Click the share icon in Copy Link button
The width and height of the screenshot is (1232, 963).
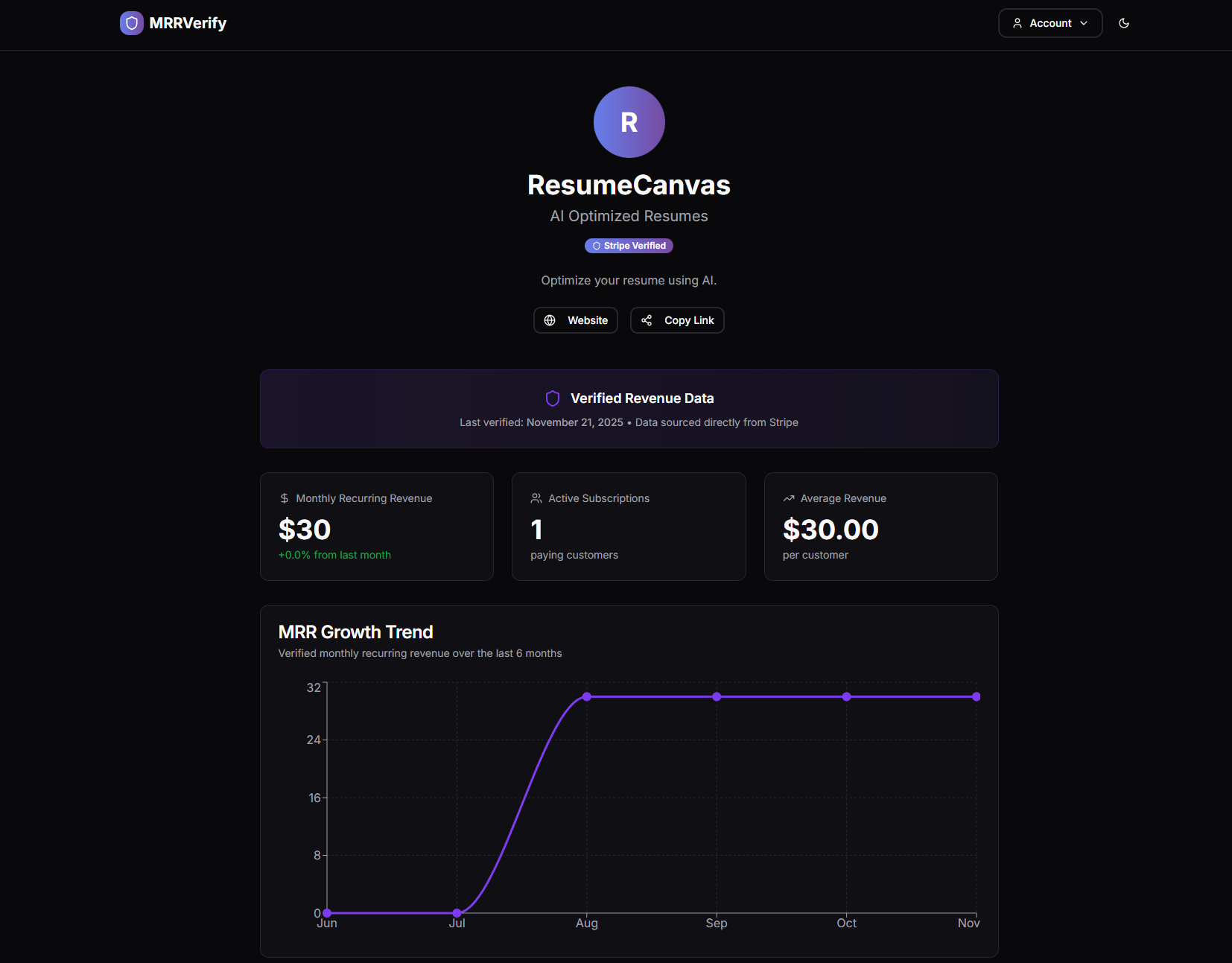coord(647,320)
